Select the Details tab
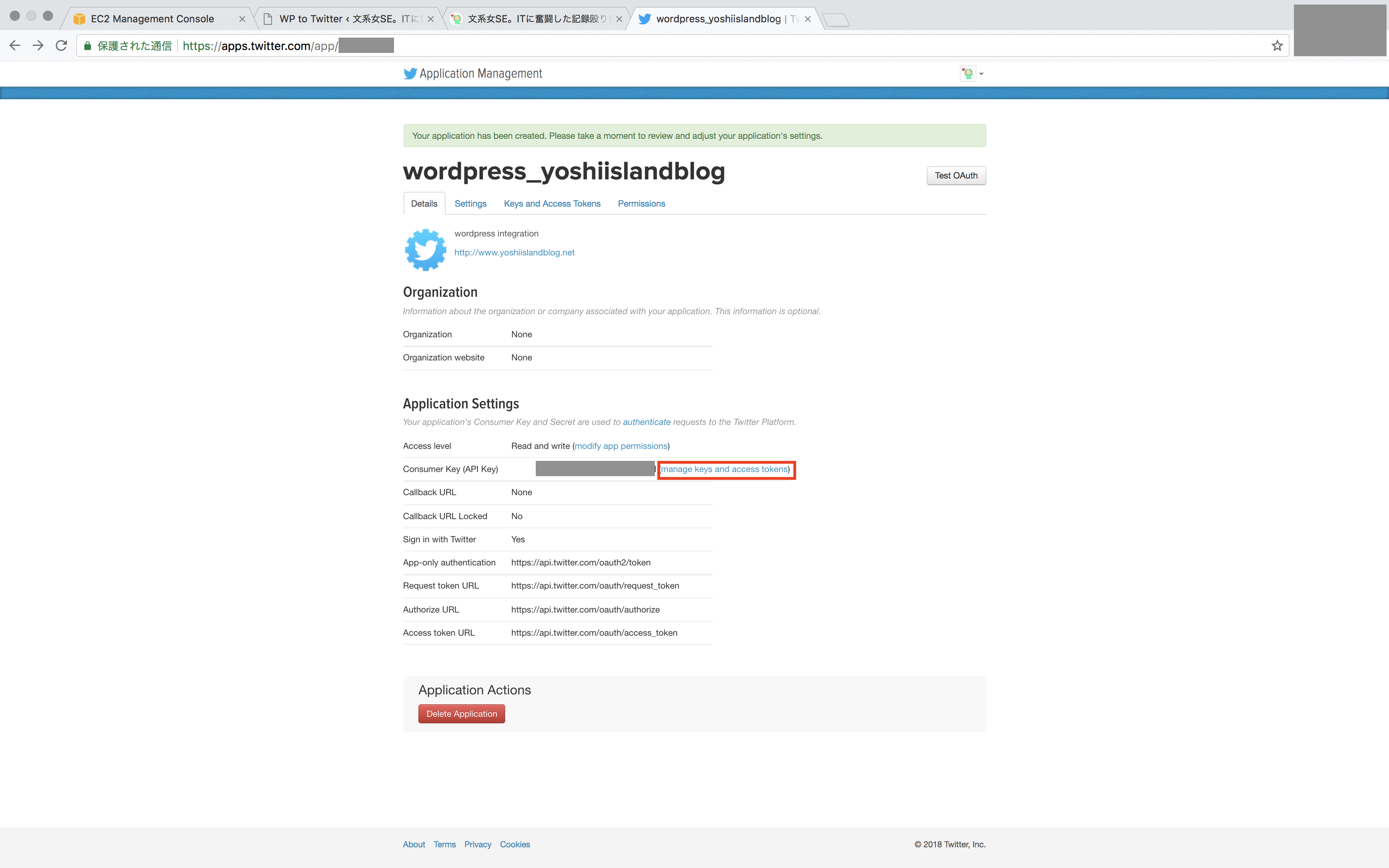This screenshot has height=868, width=1389. point(424,204)
